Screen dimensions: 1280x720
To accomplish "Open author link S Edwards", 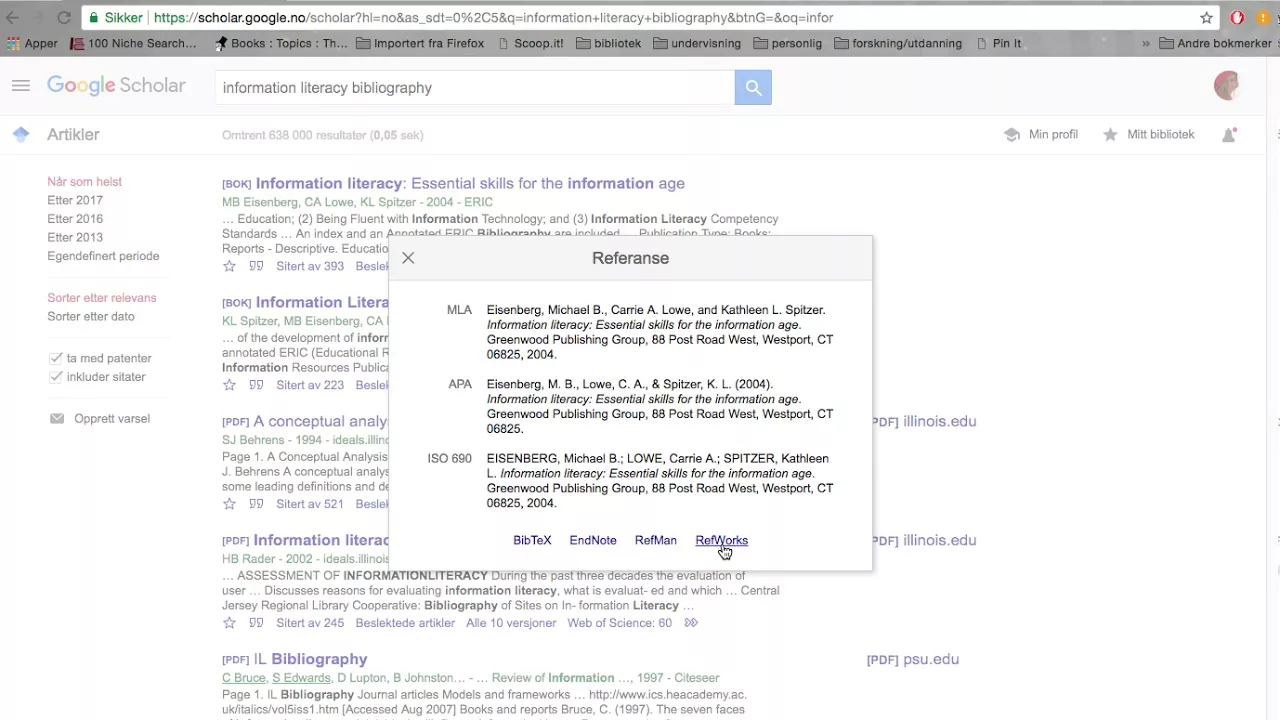I will (x=301, y=678).
